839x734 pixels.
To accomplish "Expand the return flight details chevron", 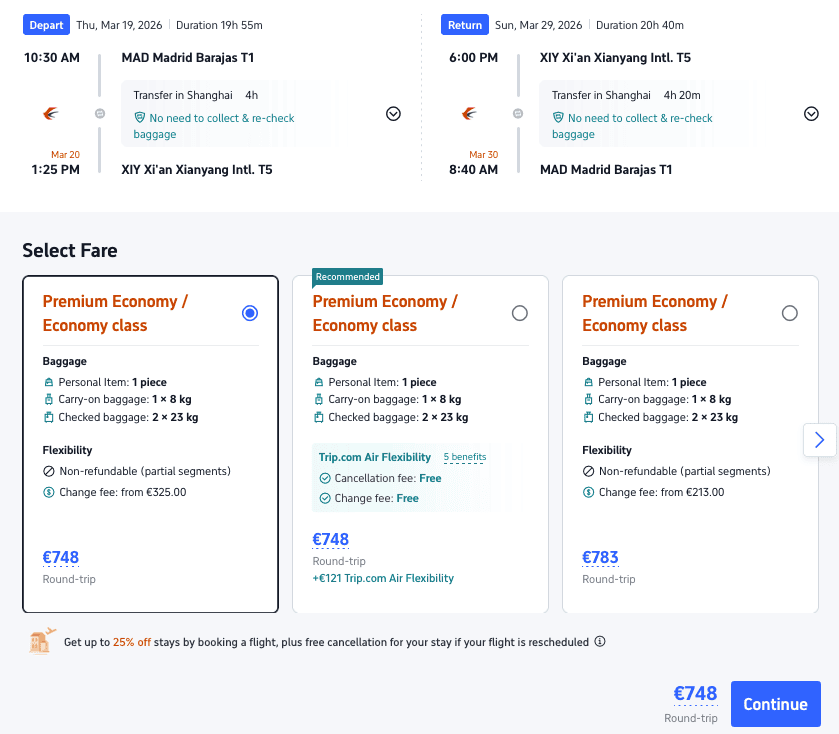I will coord(811,114).
